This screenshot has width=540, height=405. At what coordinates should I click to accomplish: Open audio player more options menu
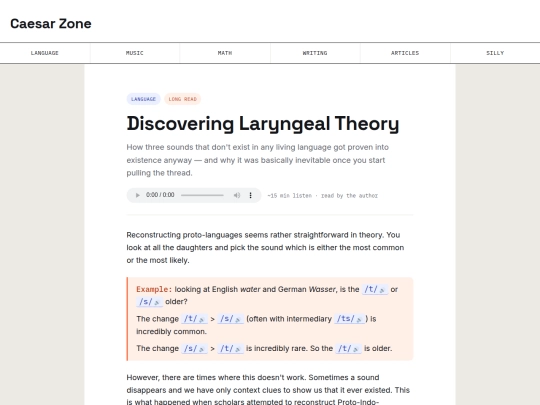[250, 195]
